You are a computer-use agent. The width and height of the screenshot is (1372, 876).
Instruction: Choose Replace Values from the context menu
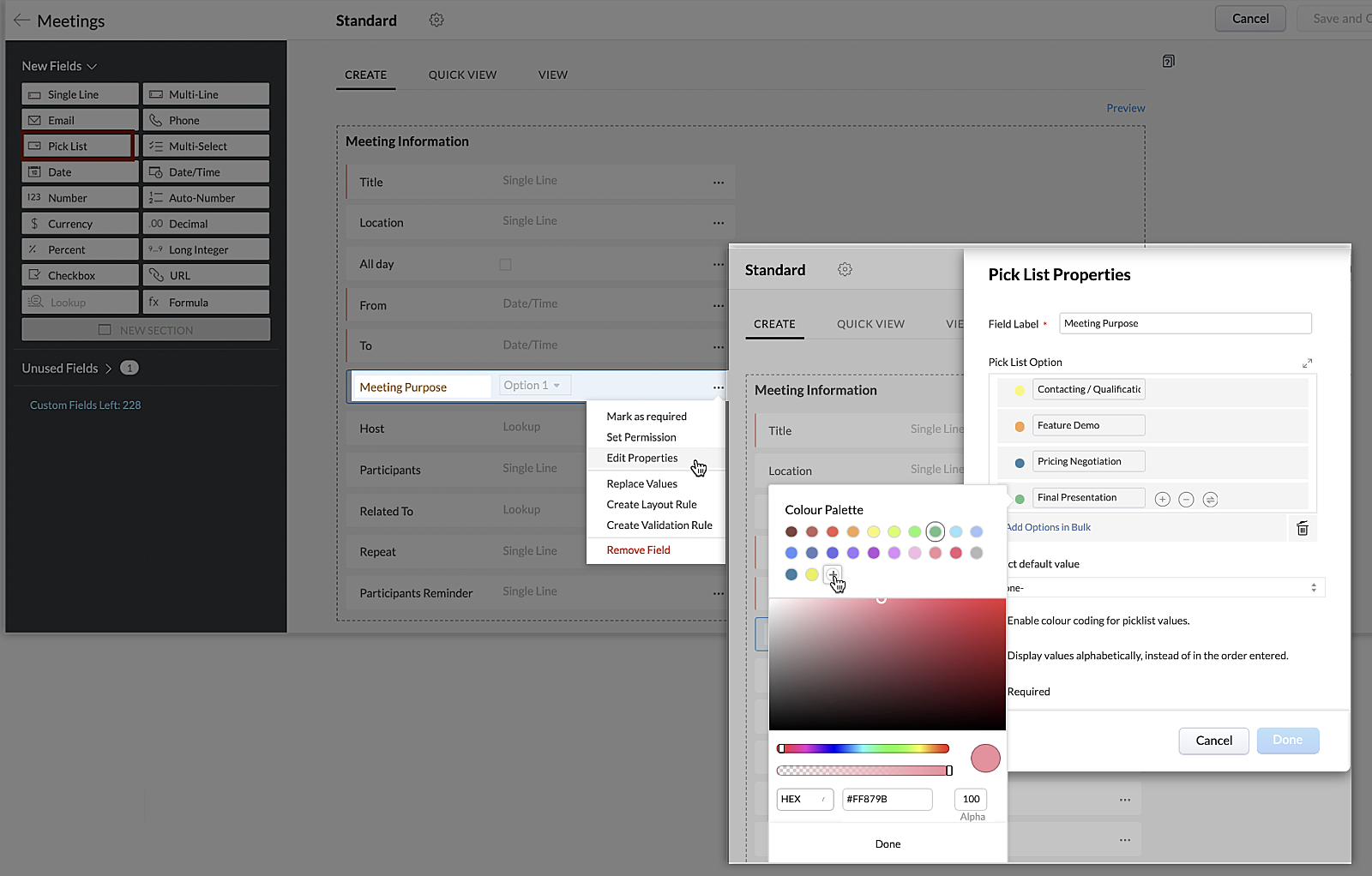[x=641, y=483]
